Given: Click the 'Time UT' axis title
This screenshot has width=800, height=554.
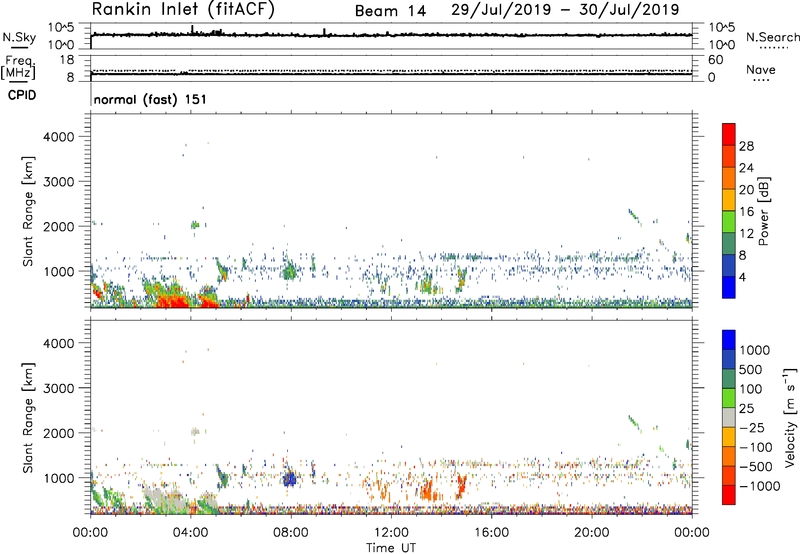Looking at the screenshot, I should pyautogui.click(x=391, y=548).
